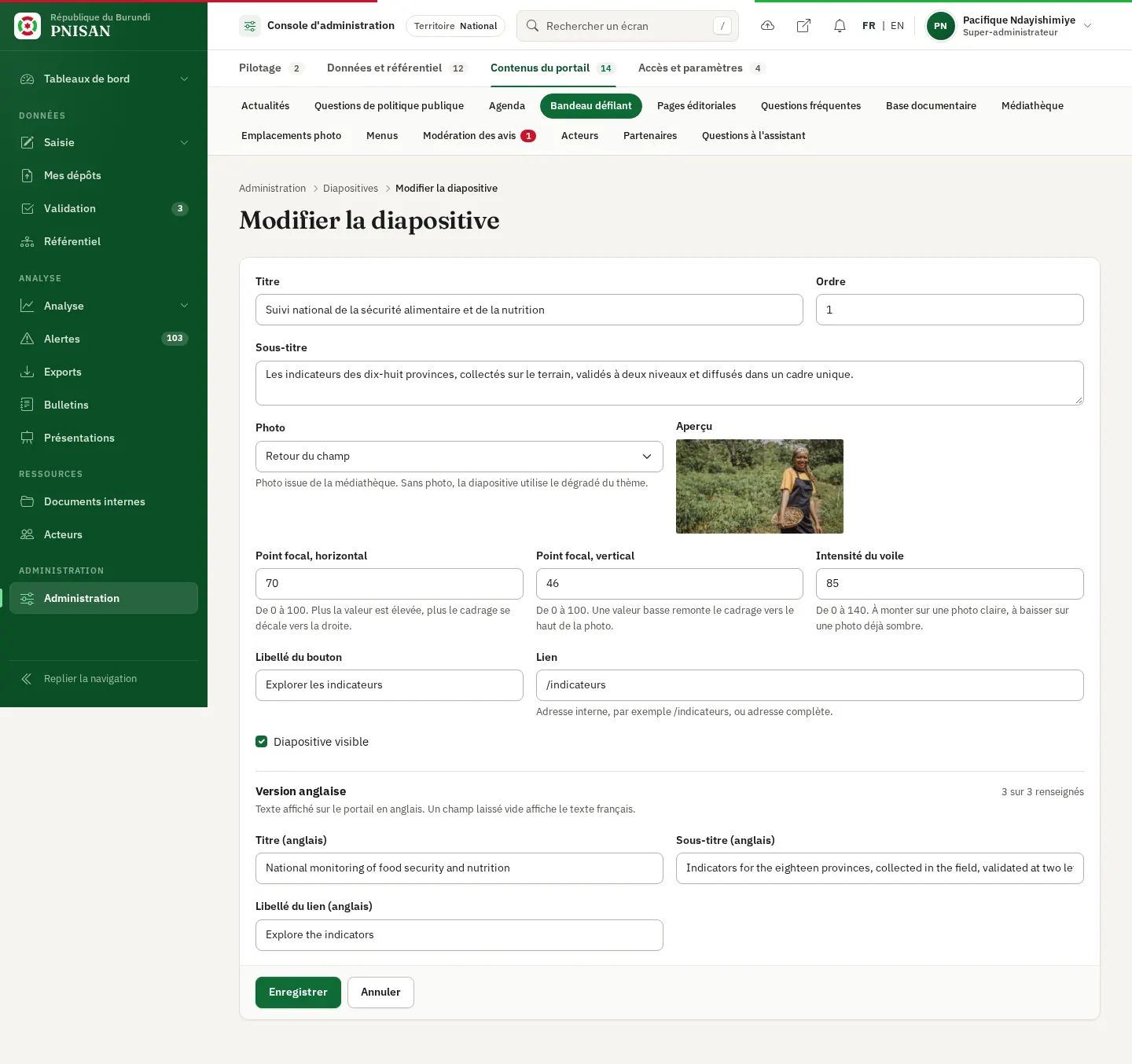Go to Diapositives in the breadcrumb
Image resolution: width=1132 pixels, height=1064 pixels.
(x=351, y=189)
